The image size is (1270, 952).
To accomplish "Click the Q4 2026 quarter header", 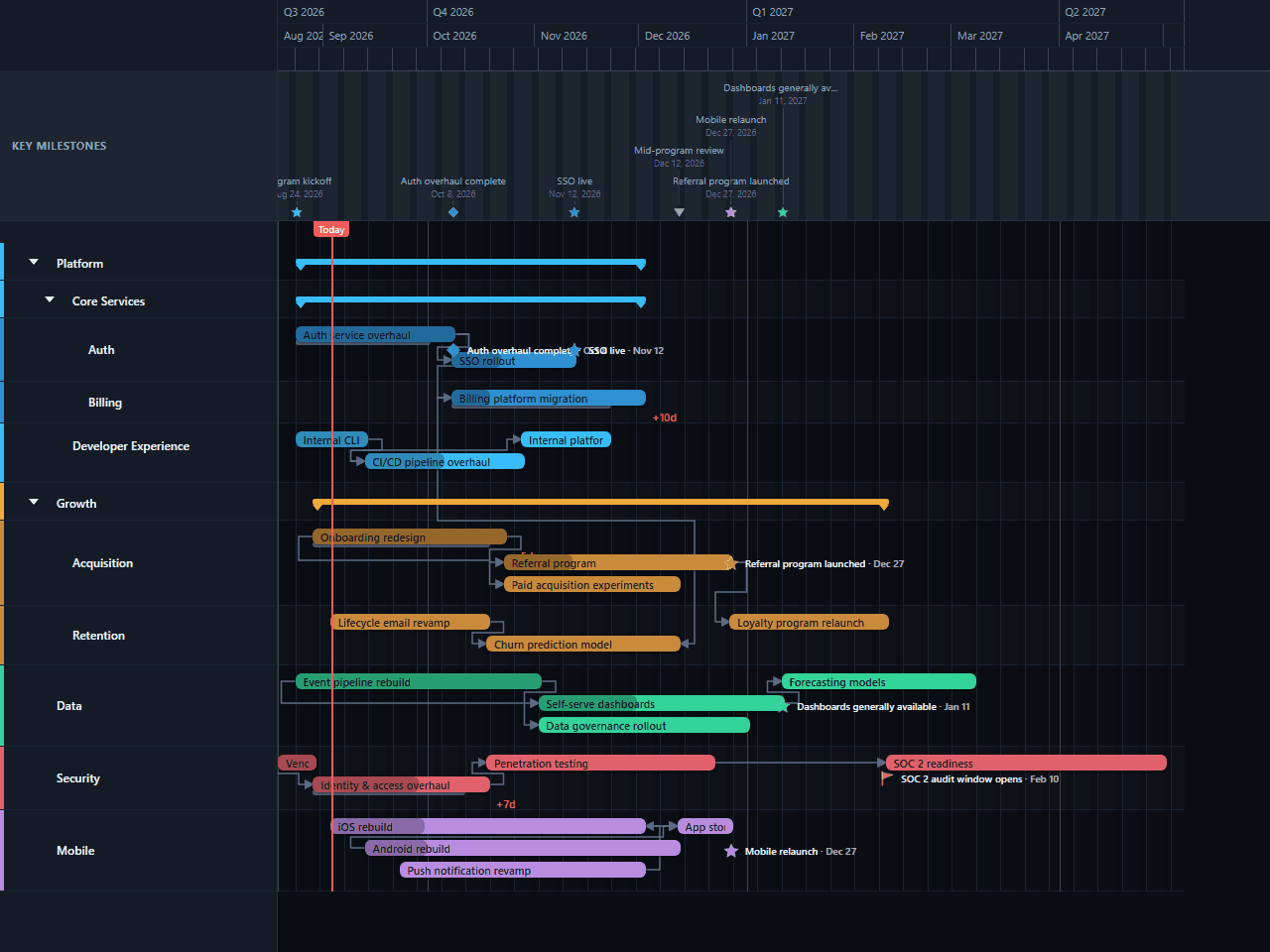I will coord(453,12).
